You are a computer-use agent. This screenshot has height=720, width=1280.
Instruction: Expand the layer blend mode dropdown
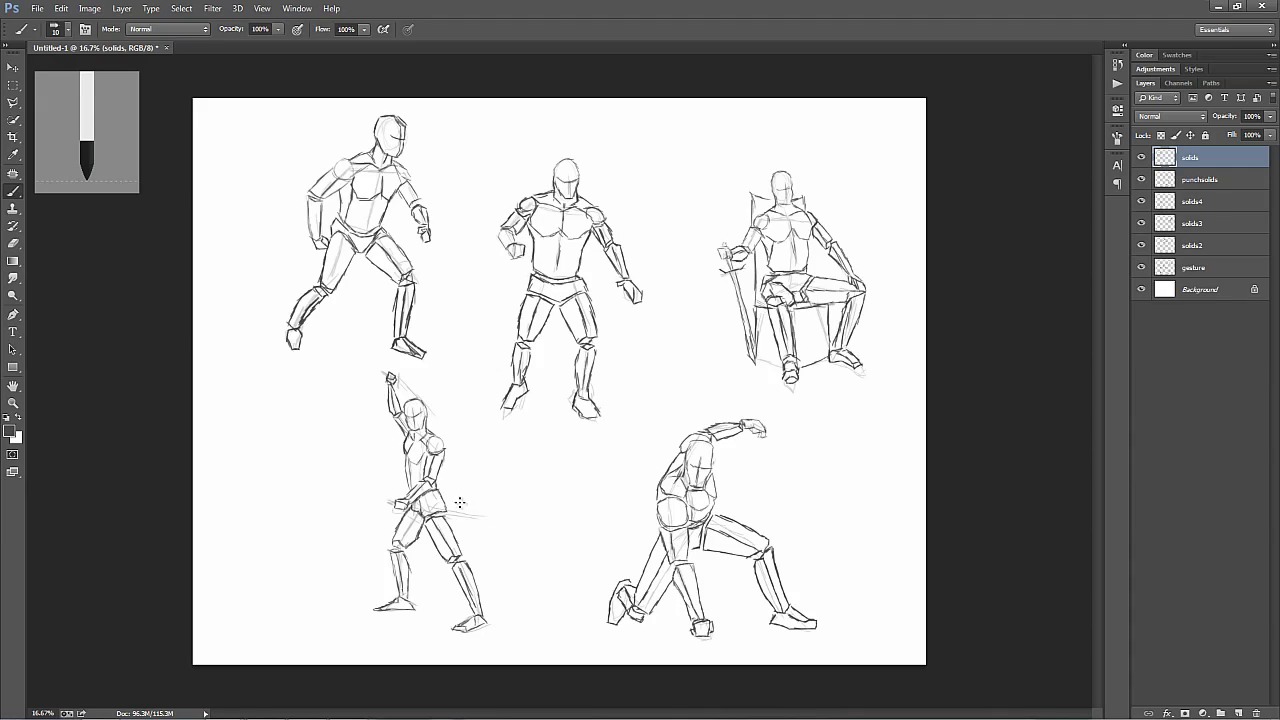coord(1171,117)
